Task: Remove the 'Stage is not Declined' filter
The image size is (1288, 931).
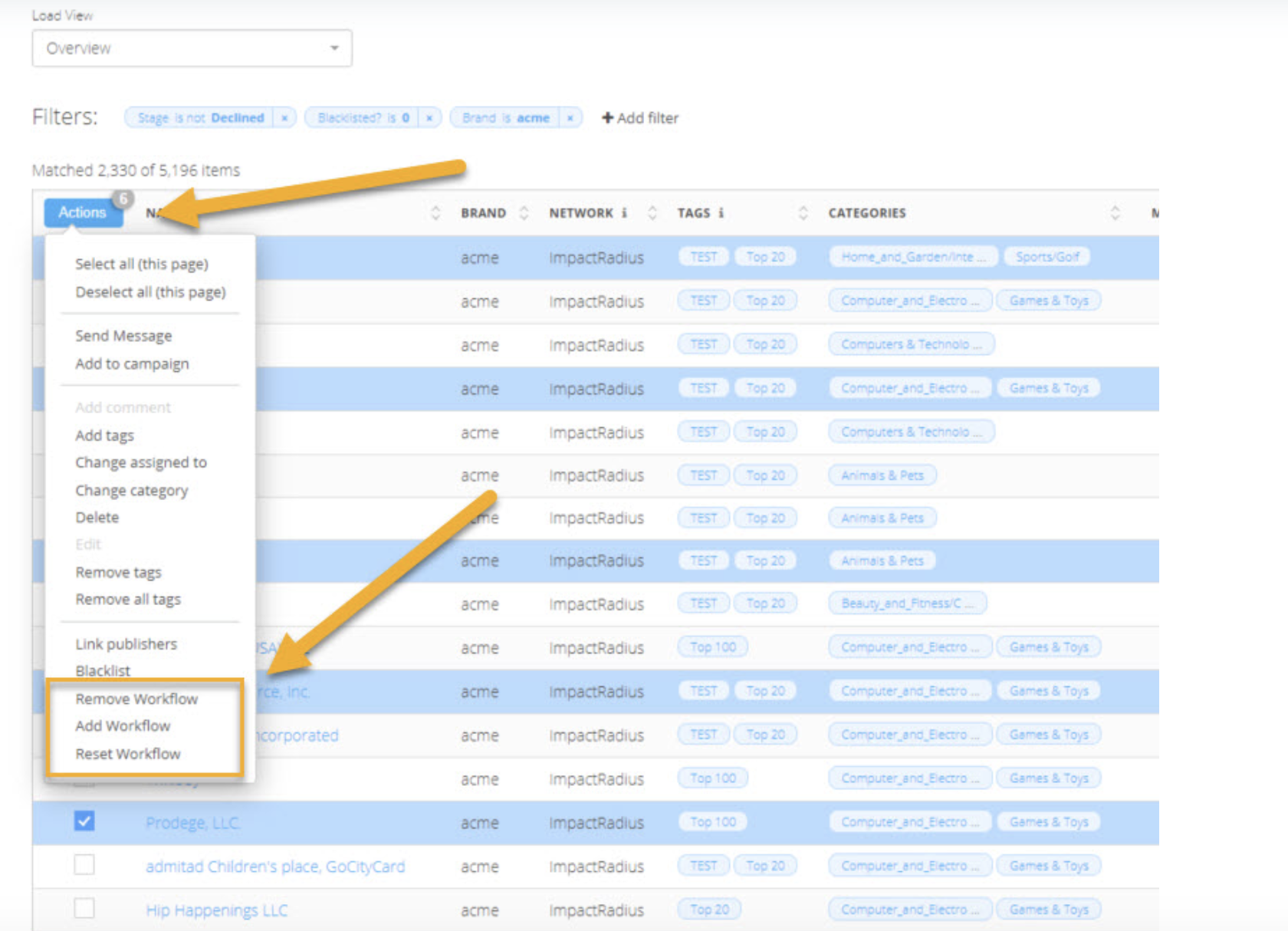Action: click(284, 118)
